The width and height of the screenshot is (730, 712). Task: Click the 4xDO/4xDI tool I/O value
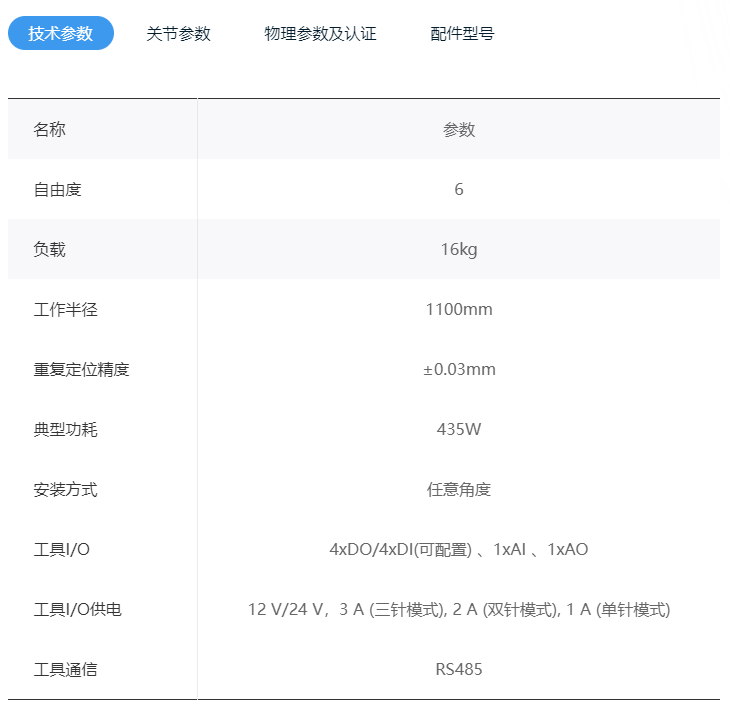[459, 549]
